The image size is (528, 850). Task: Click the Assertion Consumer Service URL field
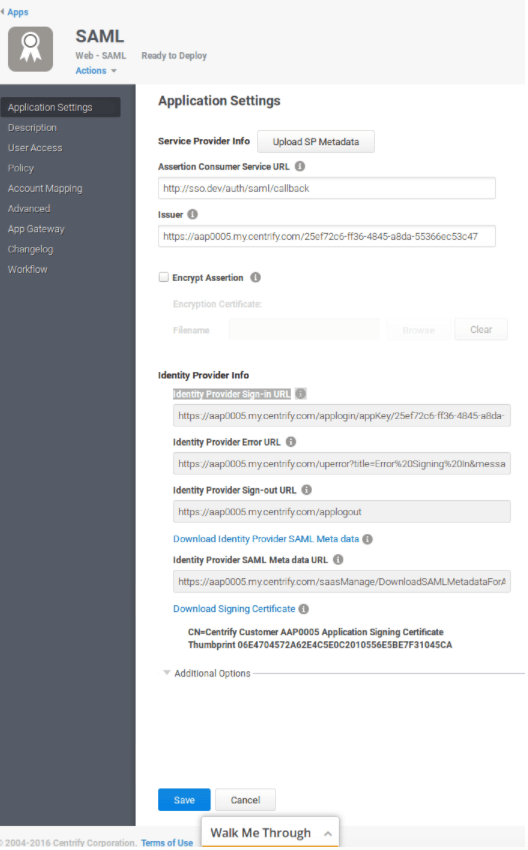pyautogui.click(x=327, y=189)
